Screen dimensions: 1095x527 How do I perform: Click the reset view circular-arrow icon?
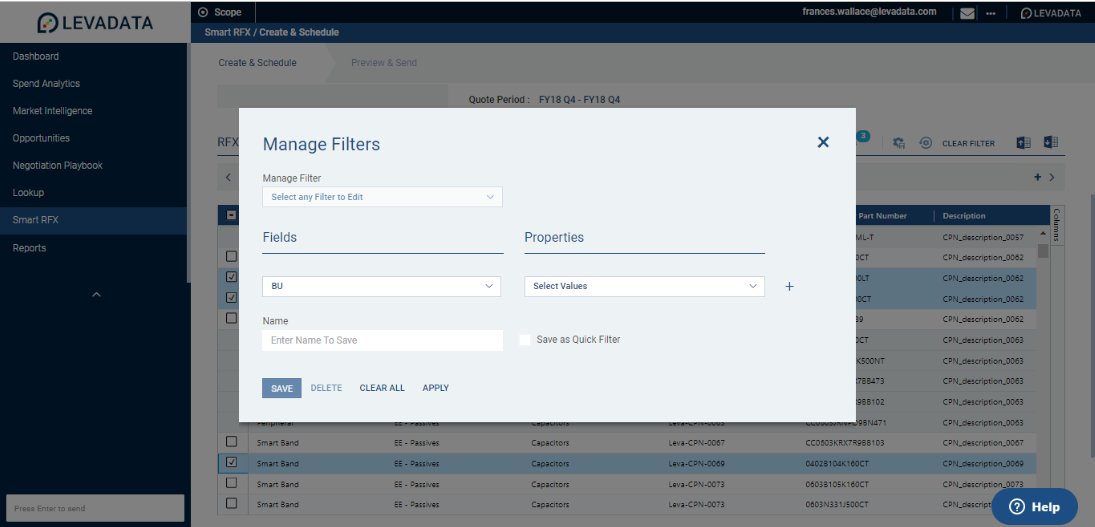[925, 142]
